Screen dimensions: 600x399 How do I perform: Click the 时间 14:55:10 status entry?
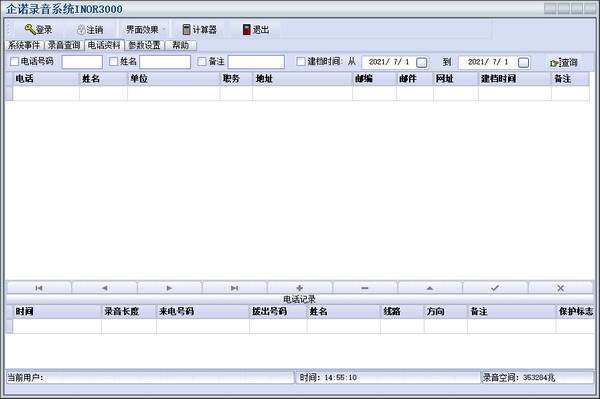(388, 378)
